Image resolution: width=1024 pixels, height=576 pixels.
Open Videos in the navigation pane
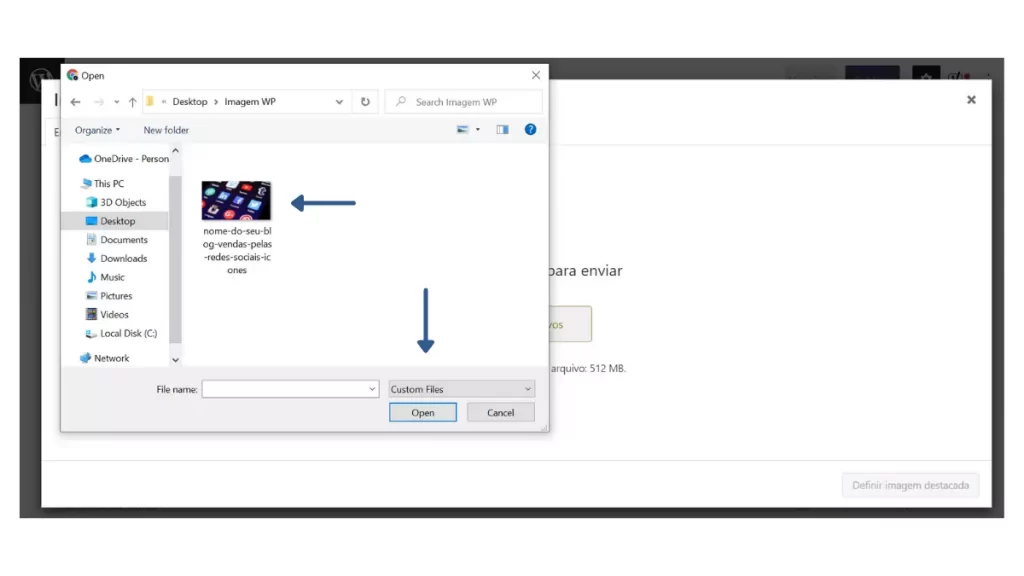point(107,315)
